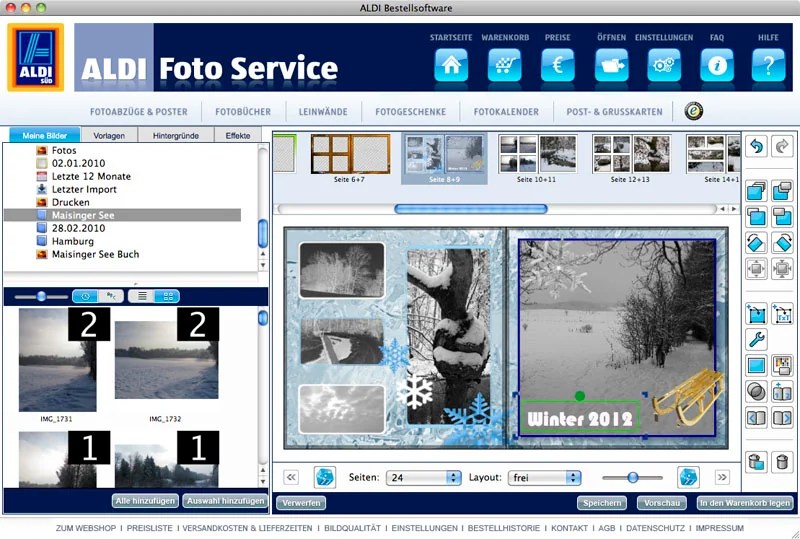Switch image browser to grid view
This screenshot has width=800, height=539.
[167, 296]
